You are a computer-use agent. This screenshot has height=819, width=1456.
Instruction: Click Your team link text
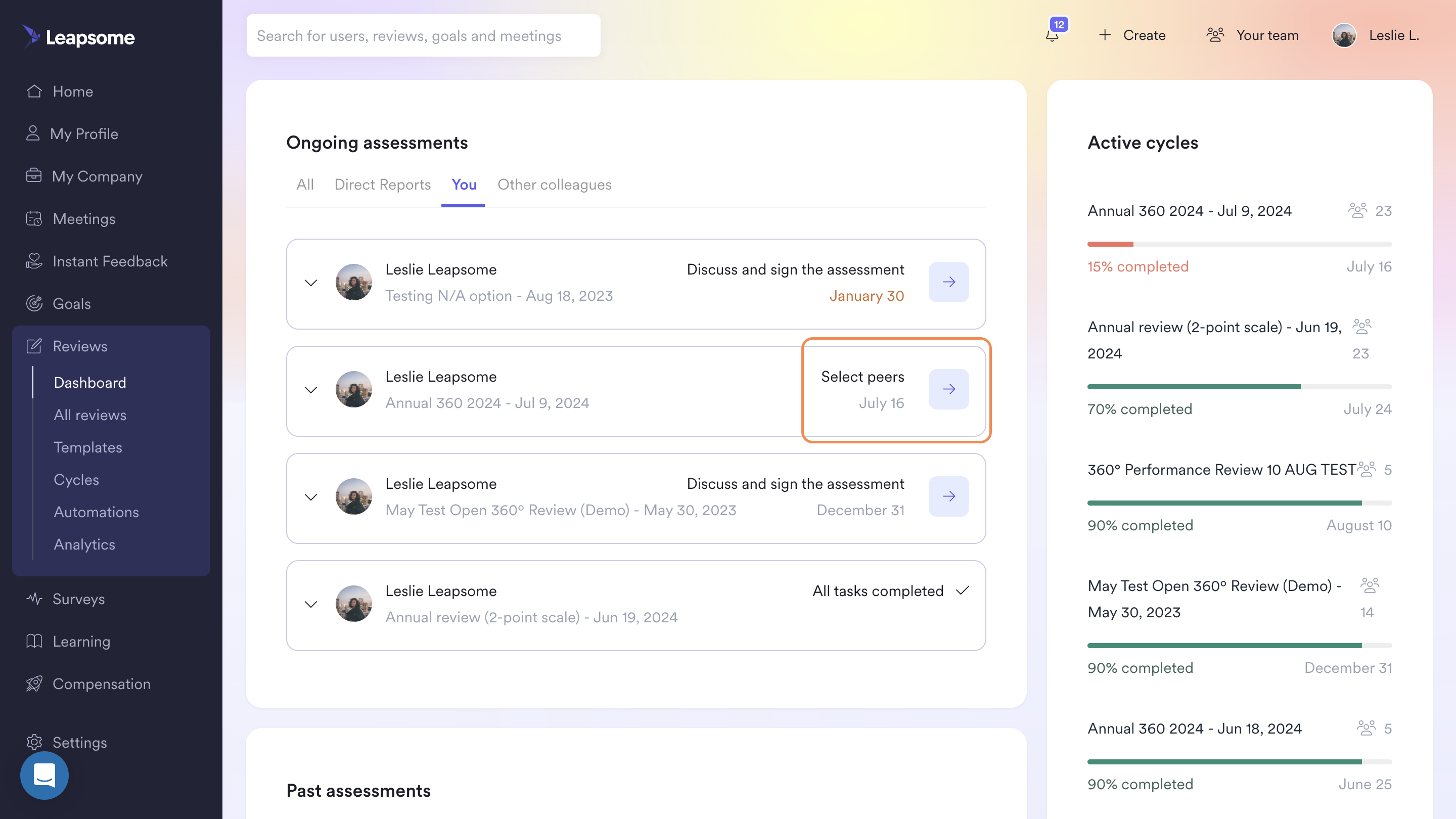coord(1267,35)
